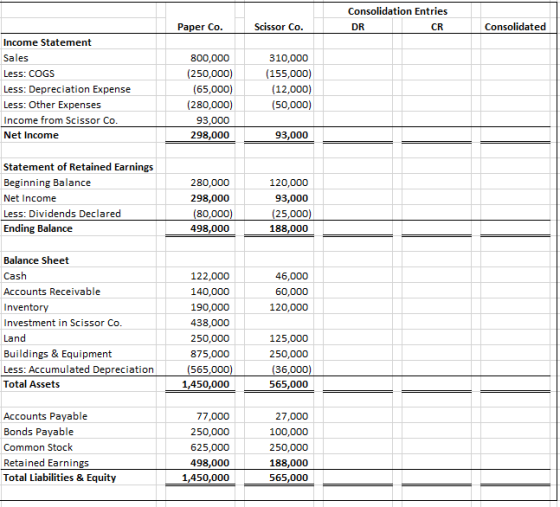Click Paper Co. Buildings & Equipment 875,000
Screen dimensions: 560x507
click(210, 354)
